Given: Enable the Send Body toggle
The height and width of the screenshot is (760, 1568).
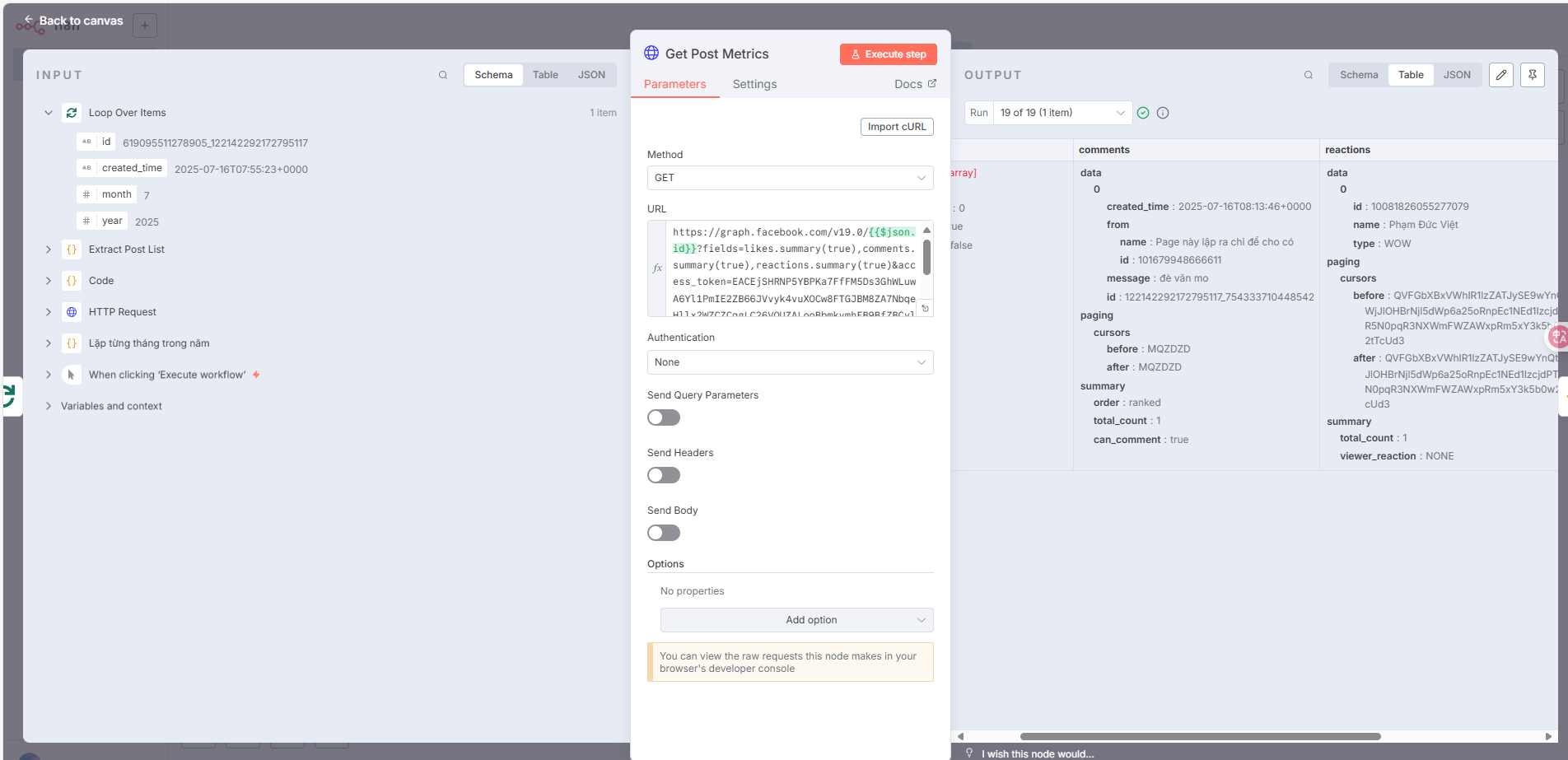Looking at the screenshot, I should (x=664, y=533).
